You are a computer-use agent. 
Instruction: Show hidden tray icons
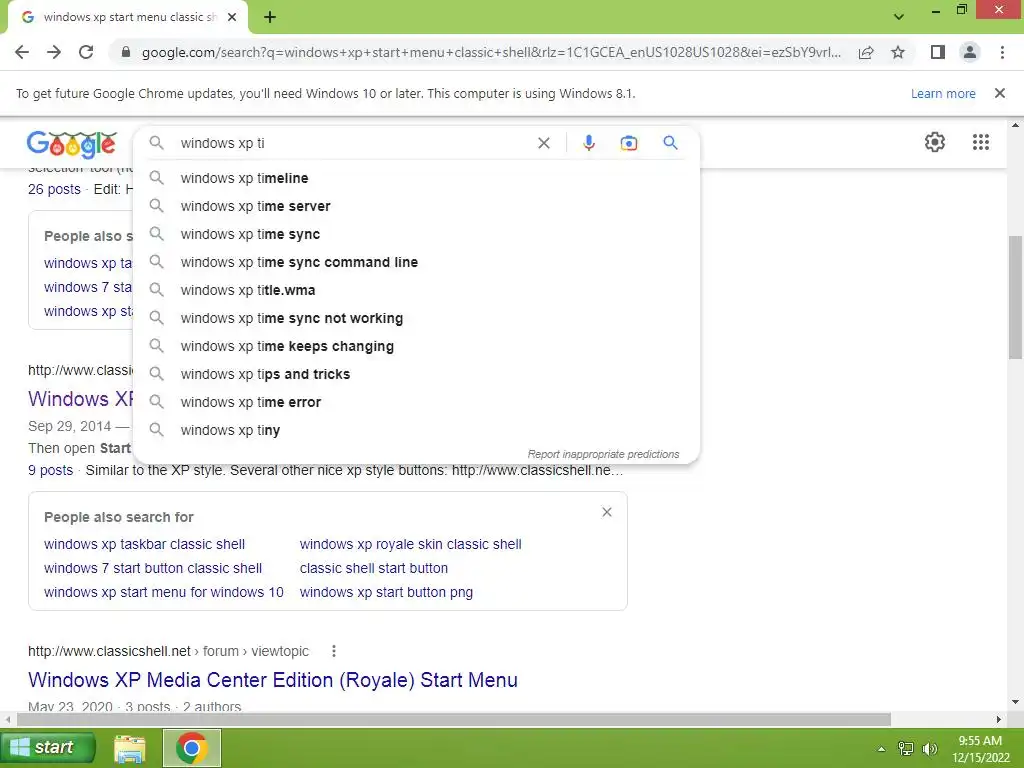click(x=882, y=749)
